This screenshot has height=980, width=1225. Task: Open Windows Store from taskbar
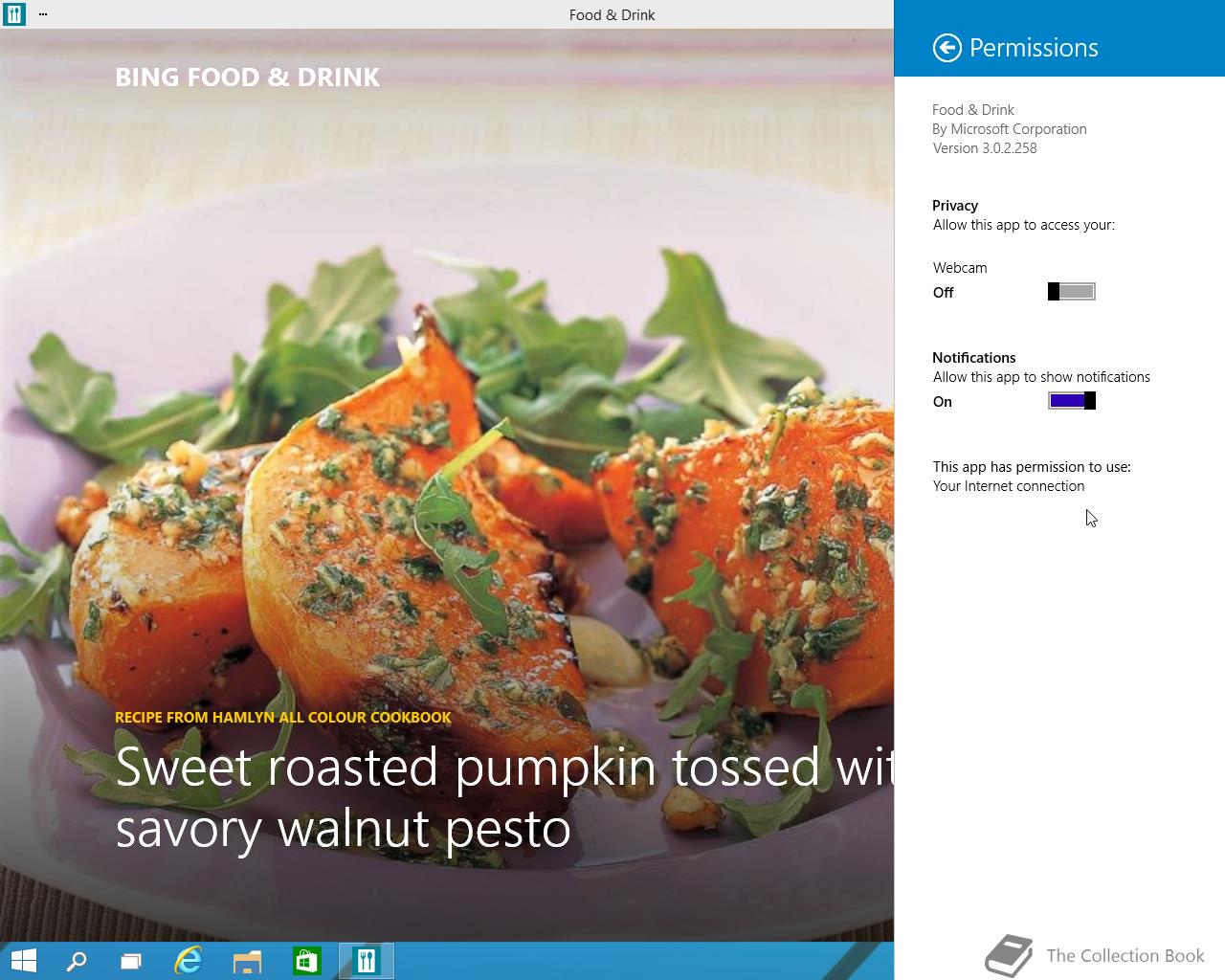coord(306,961)
